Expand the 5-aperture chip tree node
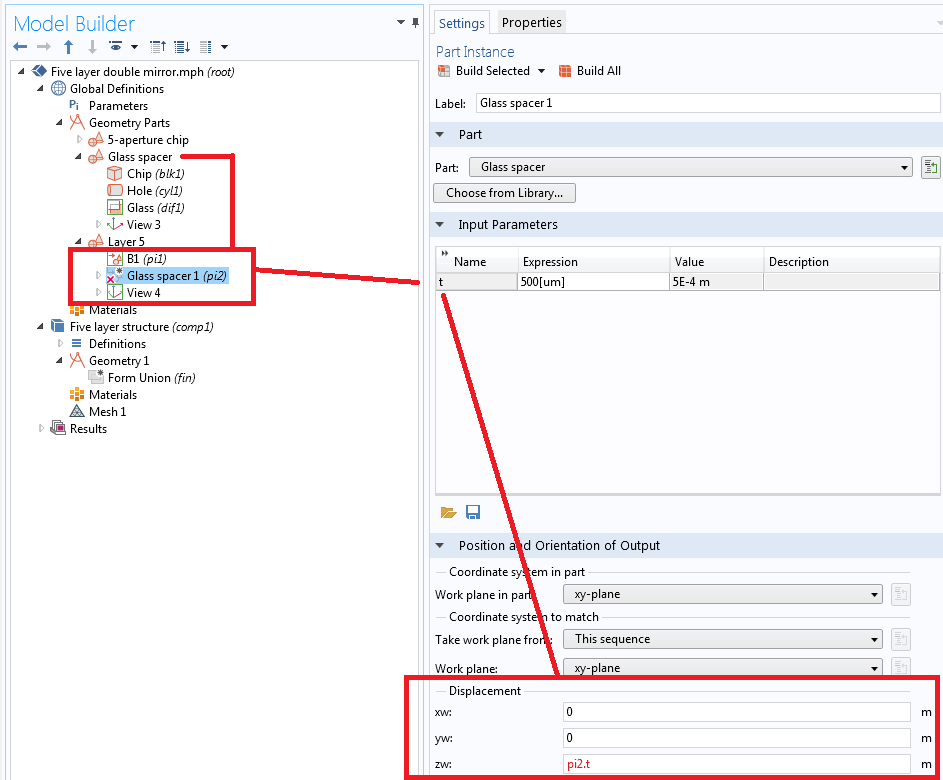 point(80,140)
